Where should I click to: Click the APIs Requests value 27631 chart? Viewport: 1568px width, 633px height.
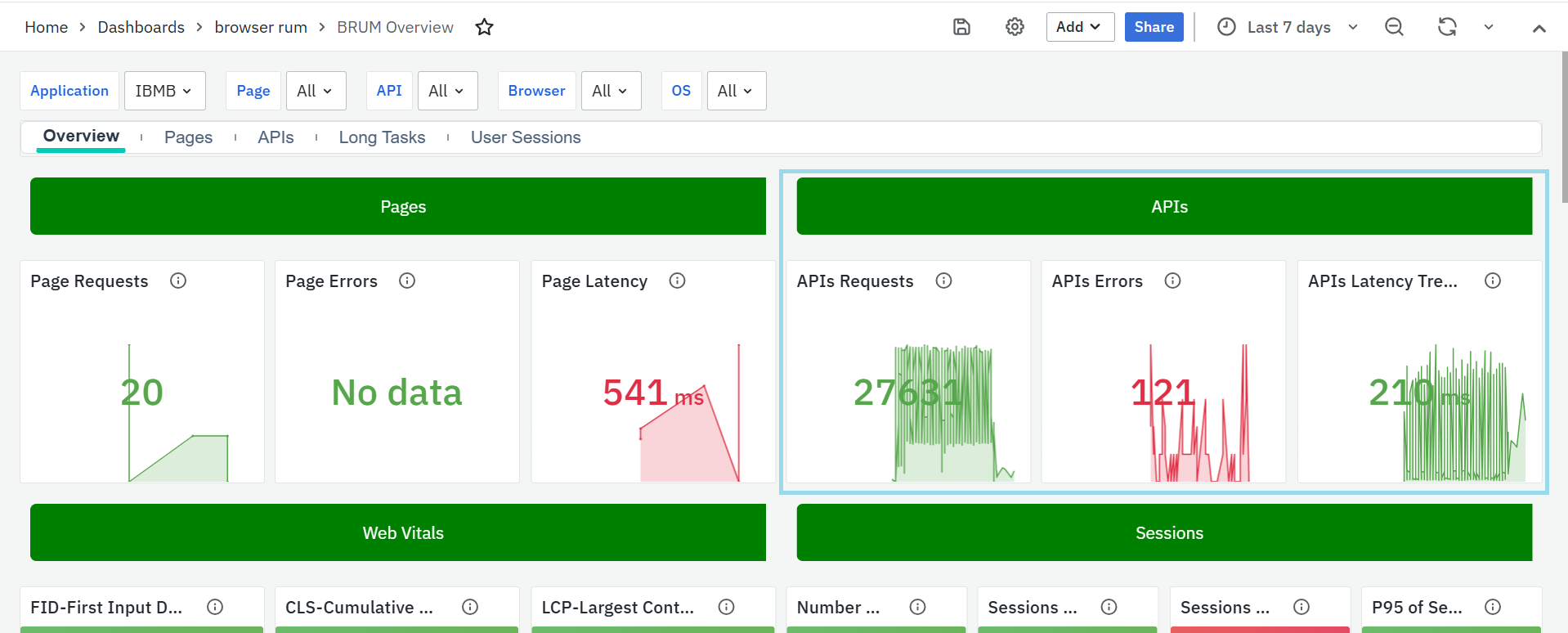point(907,393)
